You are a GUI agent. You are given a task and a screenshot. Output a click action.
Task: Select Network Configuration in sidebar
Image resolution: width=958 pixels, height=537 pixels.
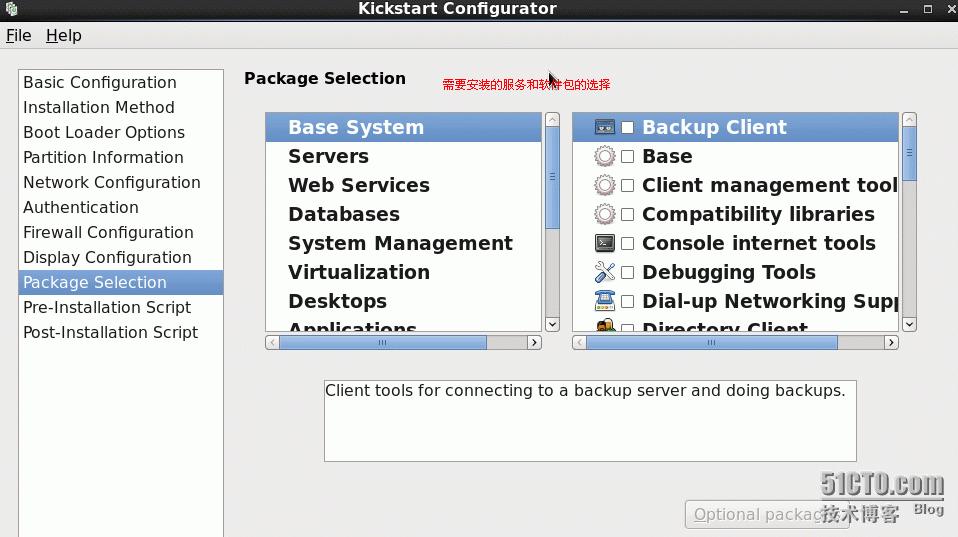coord(121,183)
